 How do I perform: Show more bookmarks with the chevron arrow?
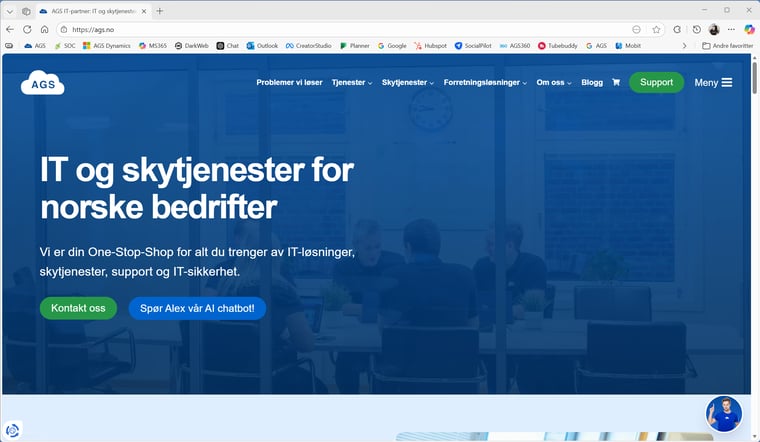point(684,46)
